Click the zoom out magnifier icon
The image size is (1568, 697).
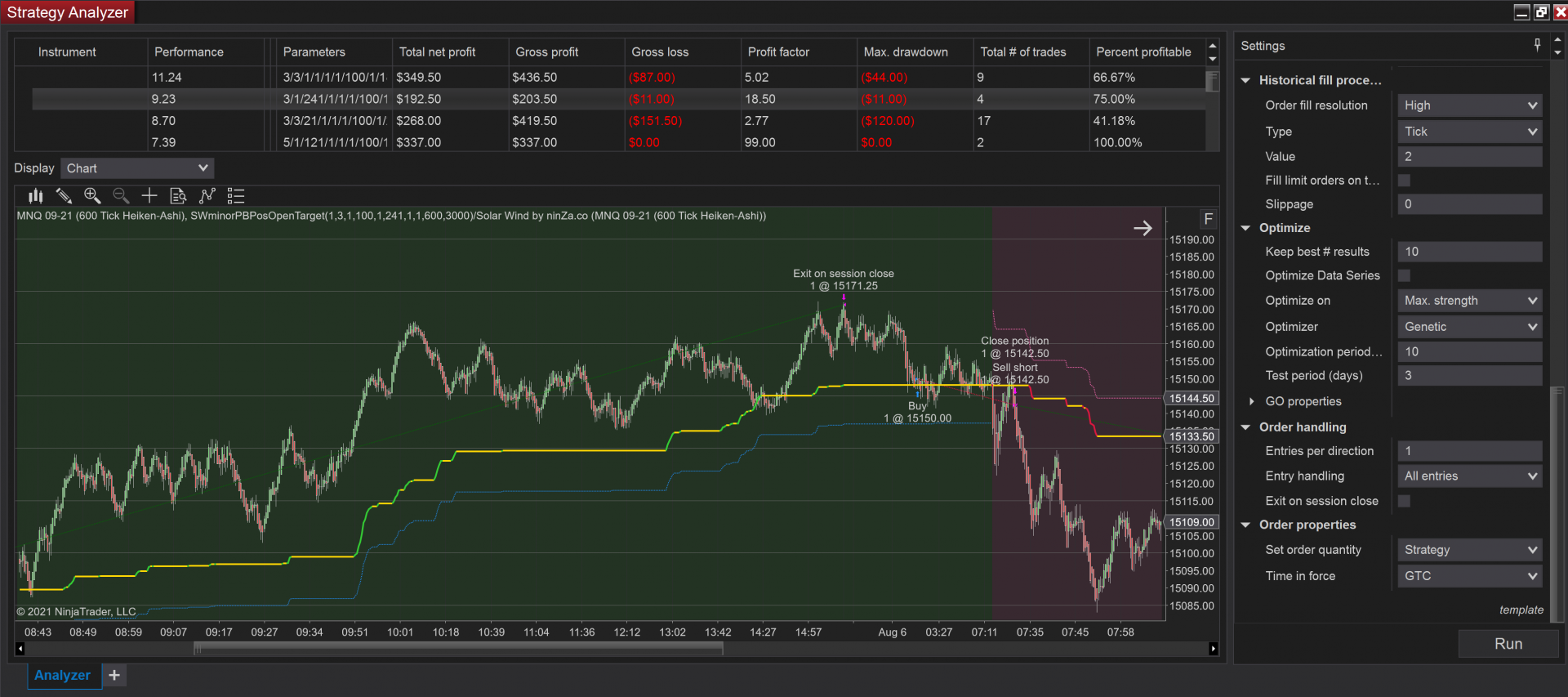click(x=121, y=196)
